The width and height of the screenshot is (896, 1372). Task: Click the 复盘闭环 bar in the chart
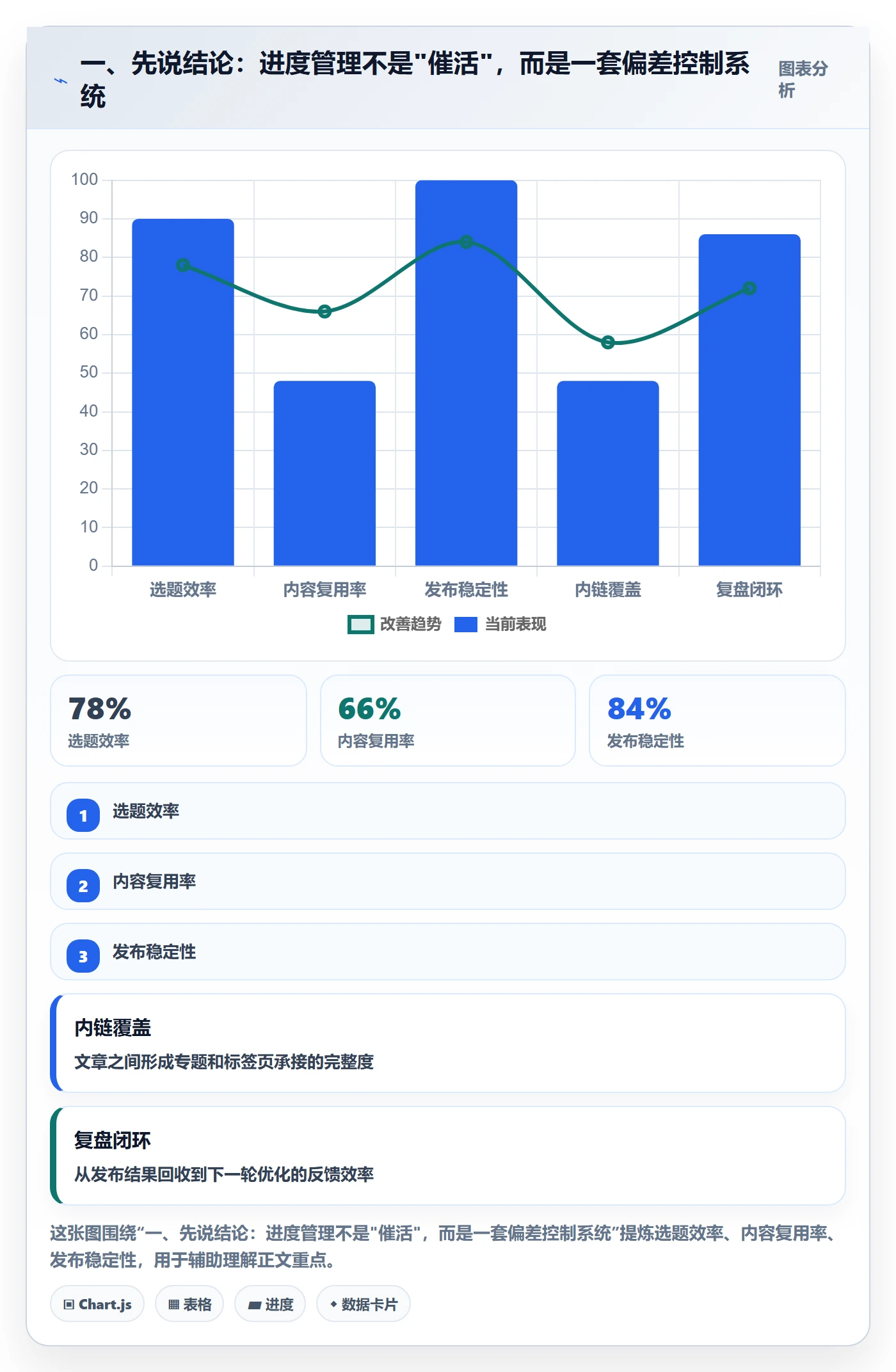[749, 400]
